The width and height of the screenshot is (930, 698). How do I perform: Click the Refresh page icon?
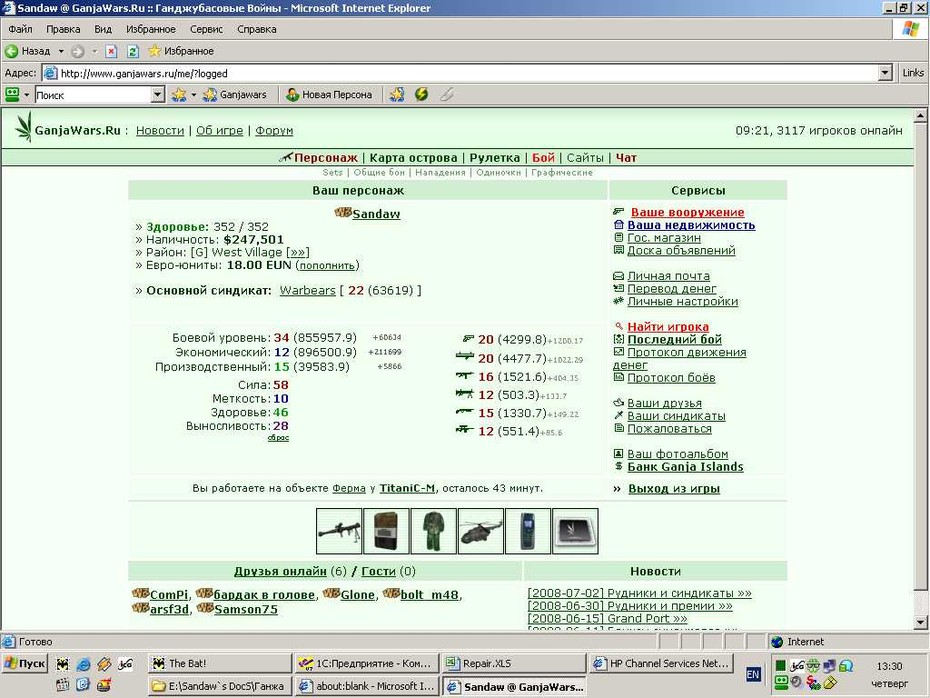pyautogui.click(x=133, y=51)
